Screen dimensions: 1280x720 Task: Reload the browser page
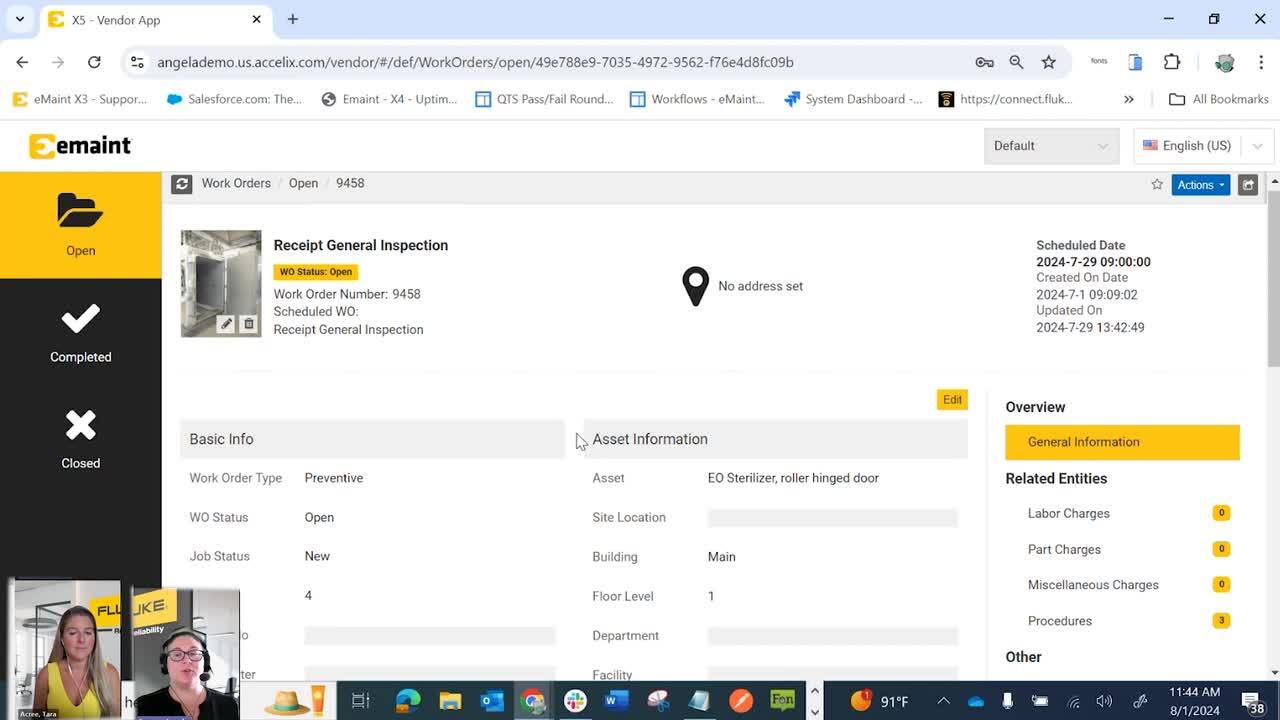(94, 62)
